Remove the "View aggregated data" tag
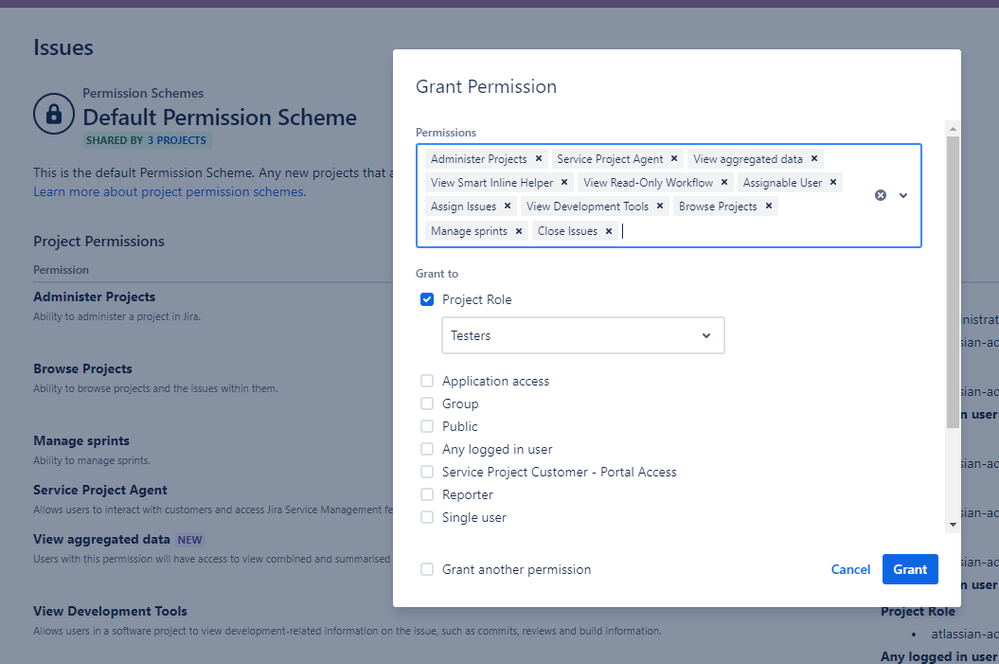The width and height of the screenshot is (999, 664). 814,158
